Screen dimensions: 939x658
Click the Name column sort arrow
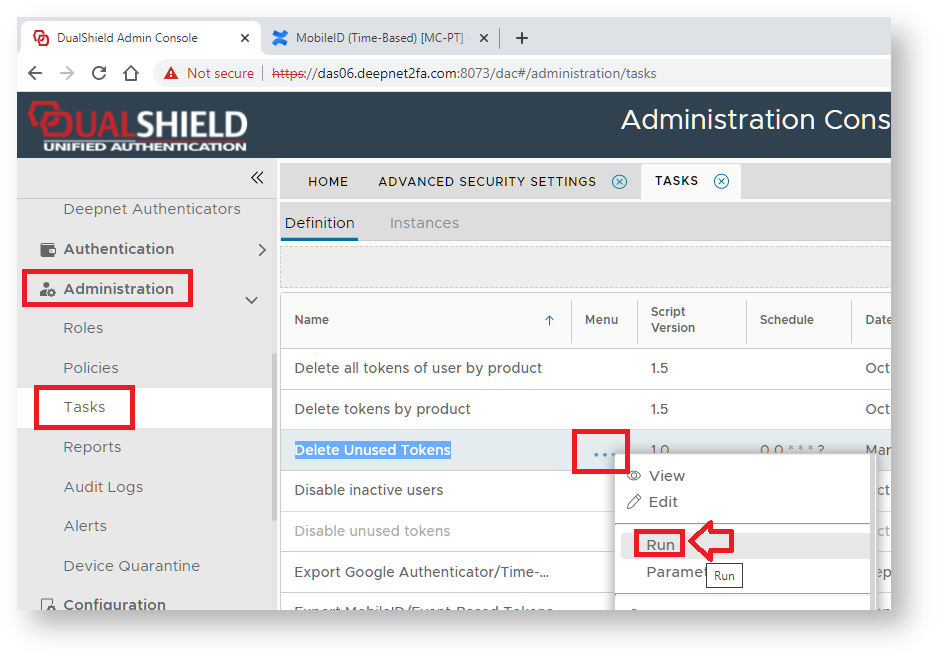coord(549,320)
